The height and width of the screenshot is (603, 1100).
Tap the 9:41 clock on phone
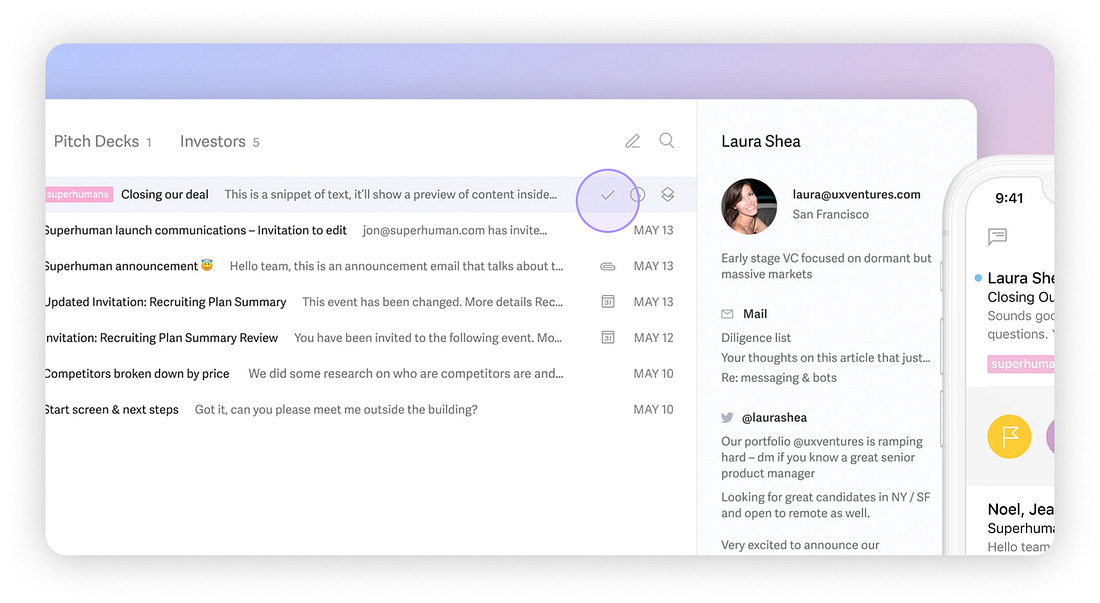coord(1009,198)
